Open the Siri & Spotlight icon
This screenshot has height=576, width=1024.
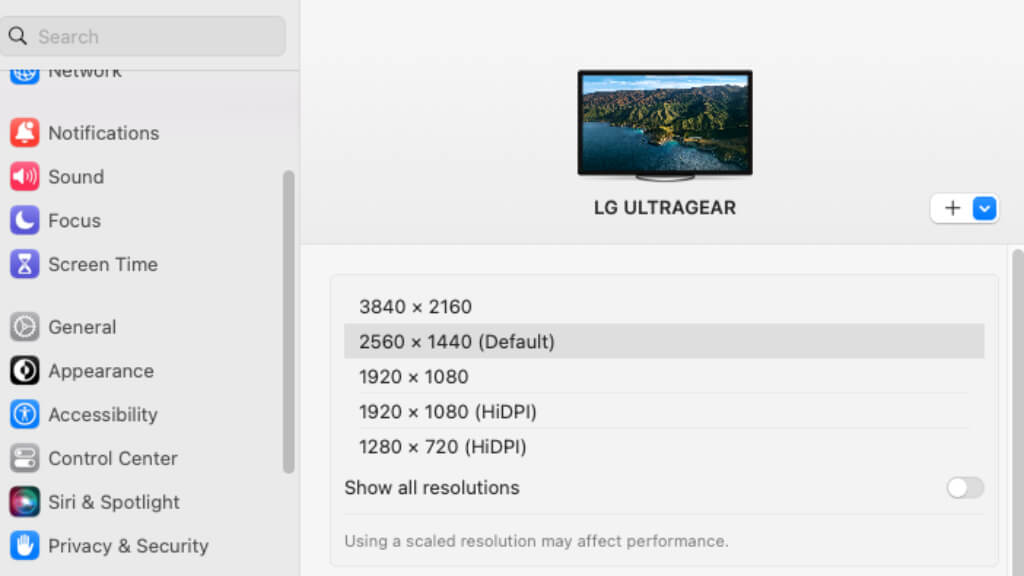coord(24,502)
